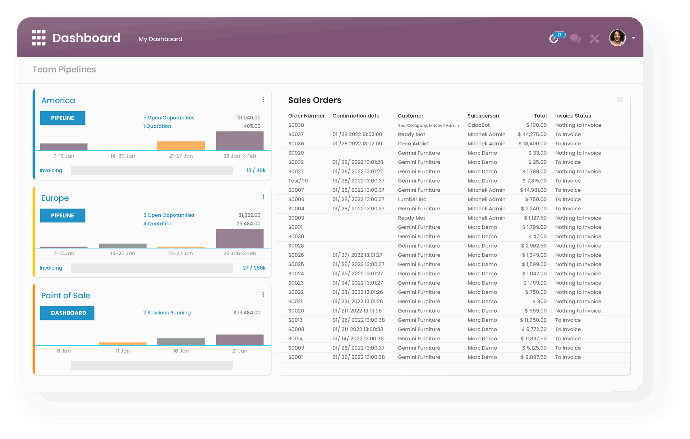690x439 pixels.
Task: Close the Sales Orders panel
Action: 620,100
